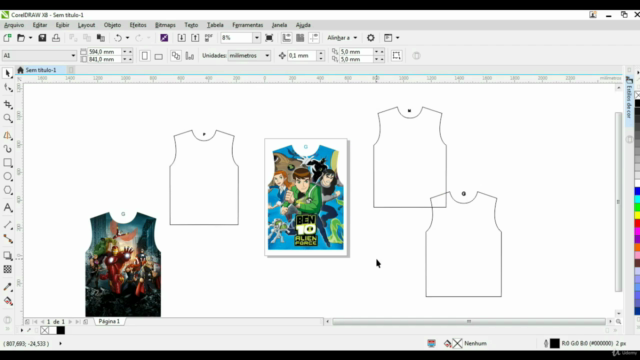Select the Shape edit tool

pos(8,88)
